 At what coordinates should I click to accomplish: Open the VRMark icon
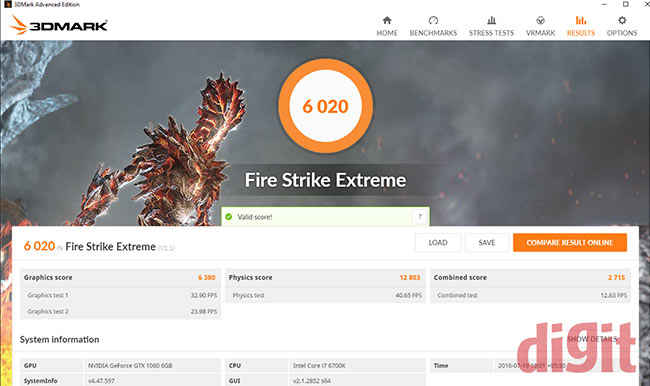pyautogui.click(x=540, y=20)
